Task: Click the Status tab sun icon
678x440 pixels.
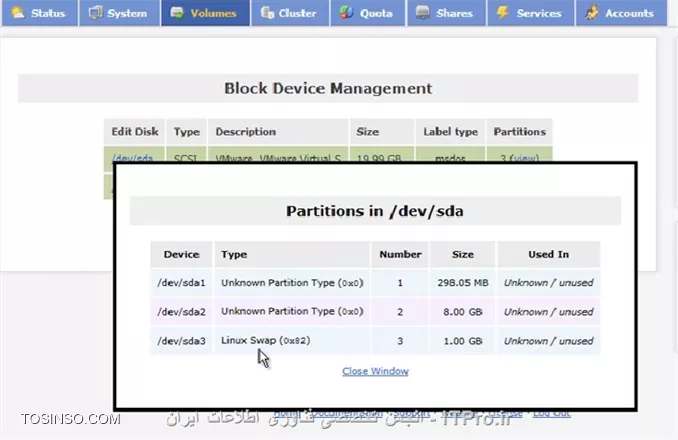Action: pos(18,13)
